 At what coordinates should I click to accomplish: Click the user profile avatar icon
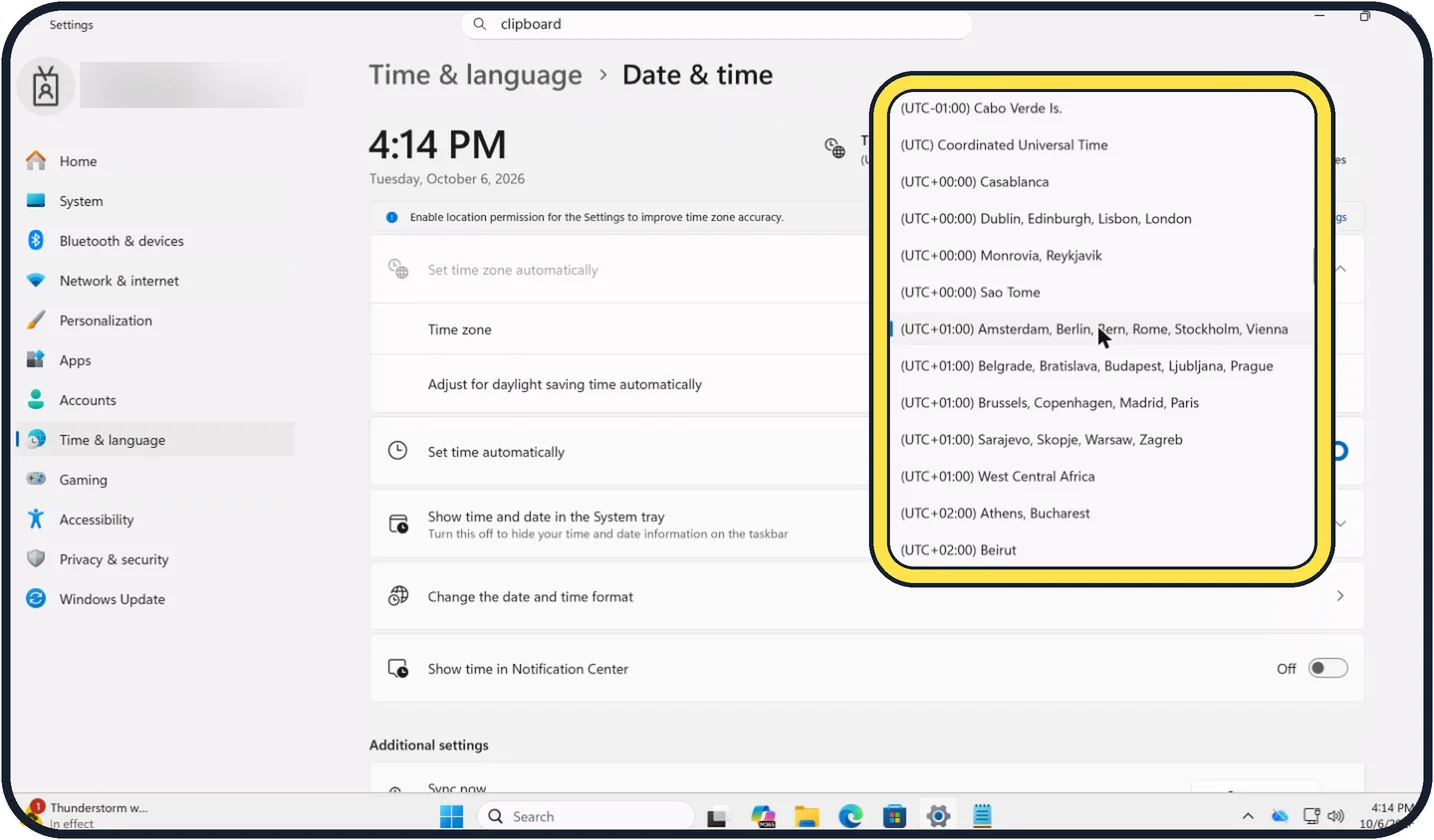tap(45, 86)
